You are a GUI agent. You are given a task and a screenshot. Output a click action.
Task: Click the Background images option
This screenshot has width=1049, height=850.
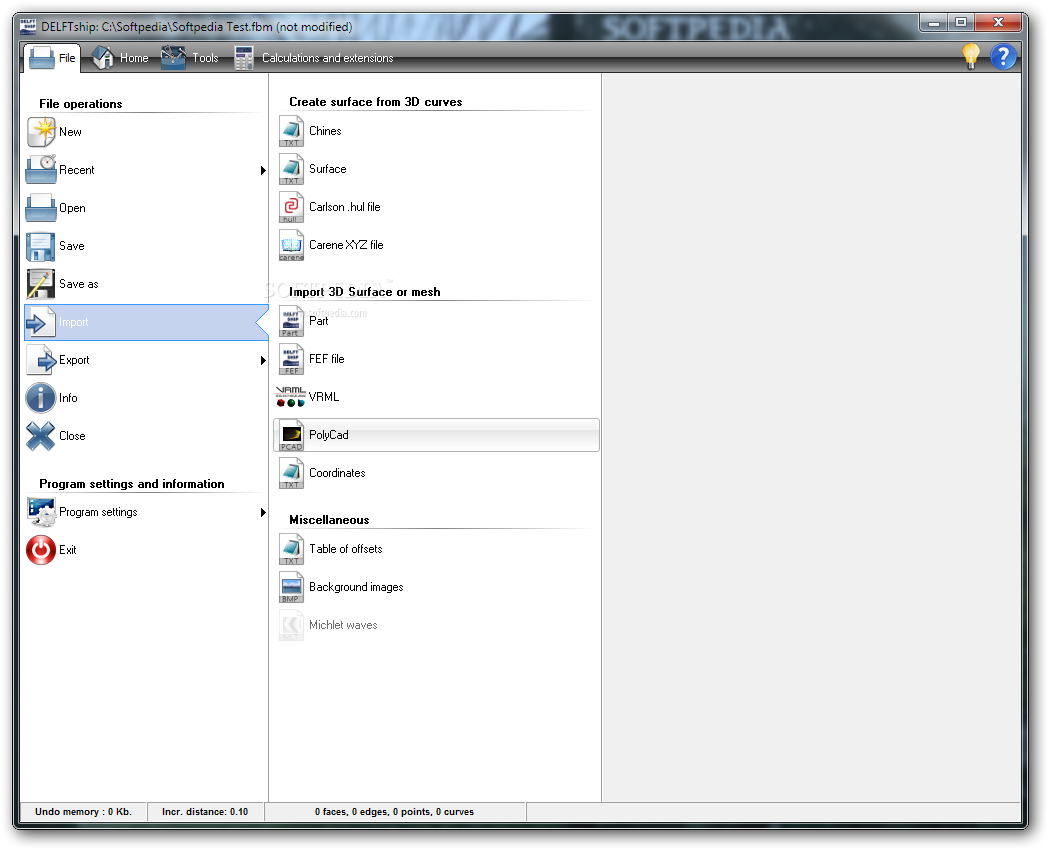point(436,587)
